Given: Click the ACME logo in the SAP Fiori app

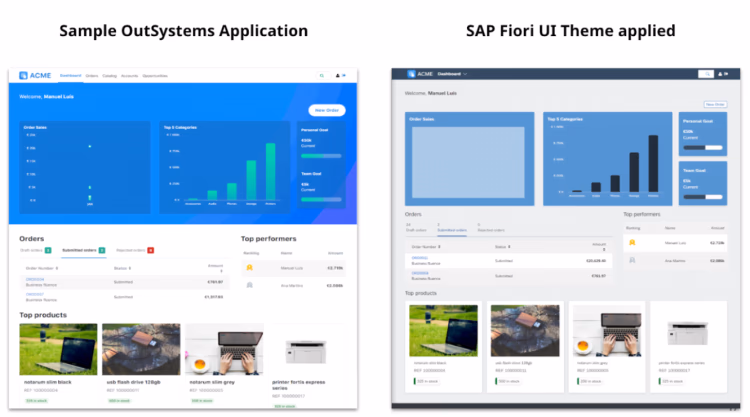Looking at the screenshot, I should [x=420, y=74].
